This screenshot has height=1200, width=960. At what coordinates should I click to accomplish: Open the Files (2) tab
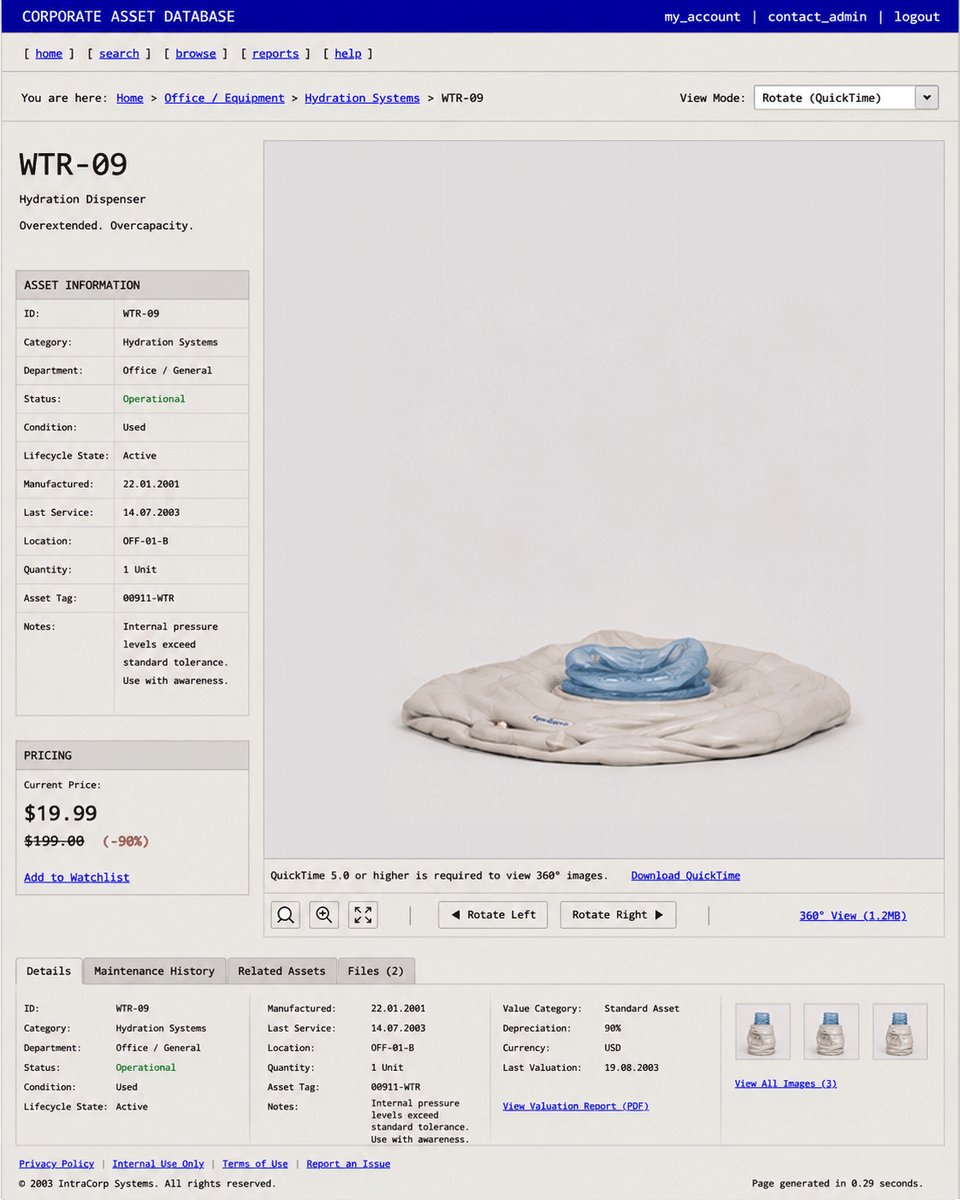coord(376,971)
